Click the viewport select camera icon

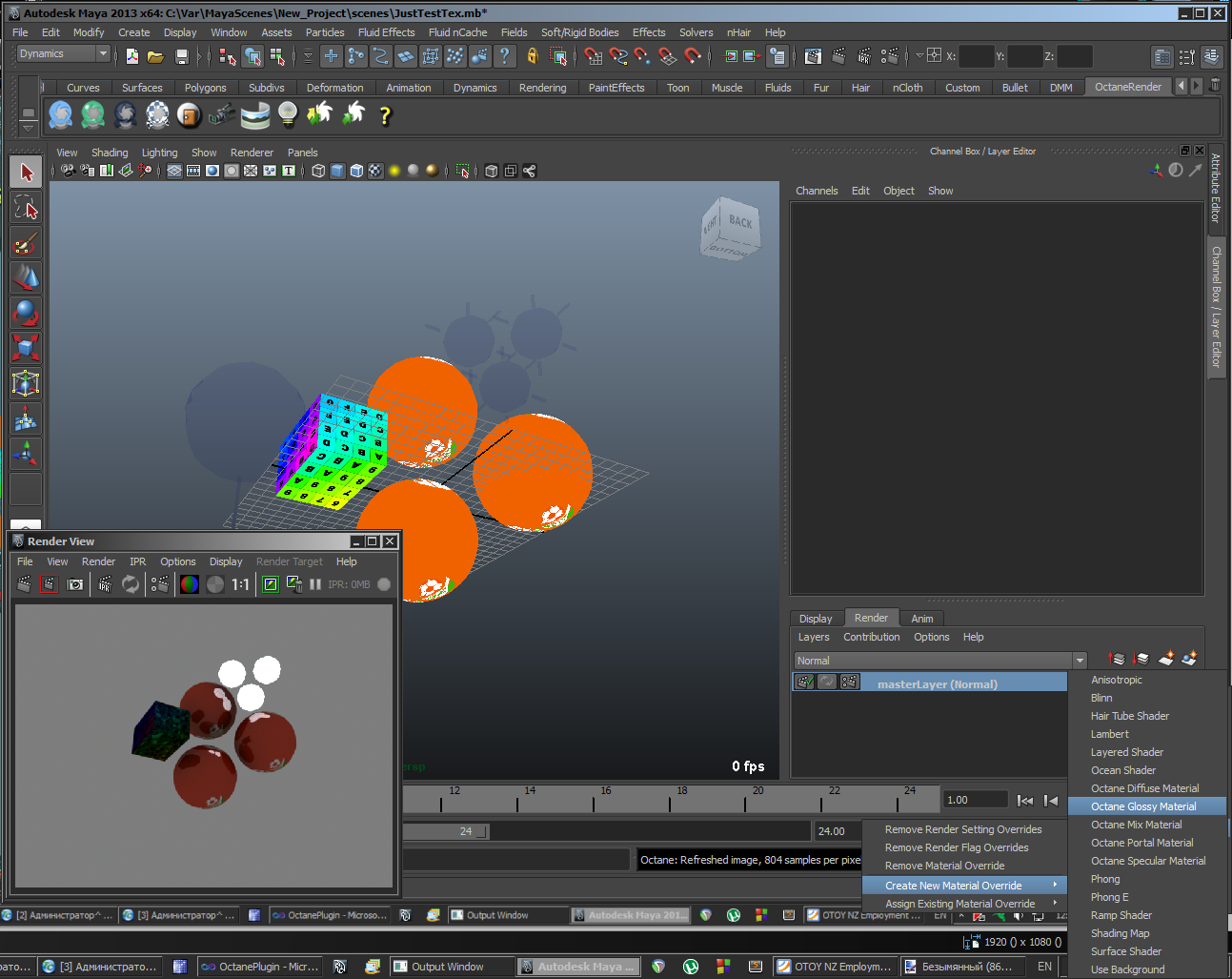[68, 171]
